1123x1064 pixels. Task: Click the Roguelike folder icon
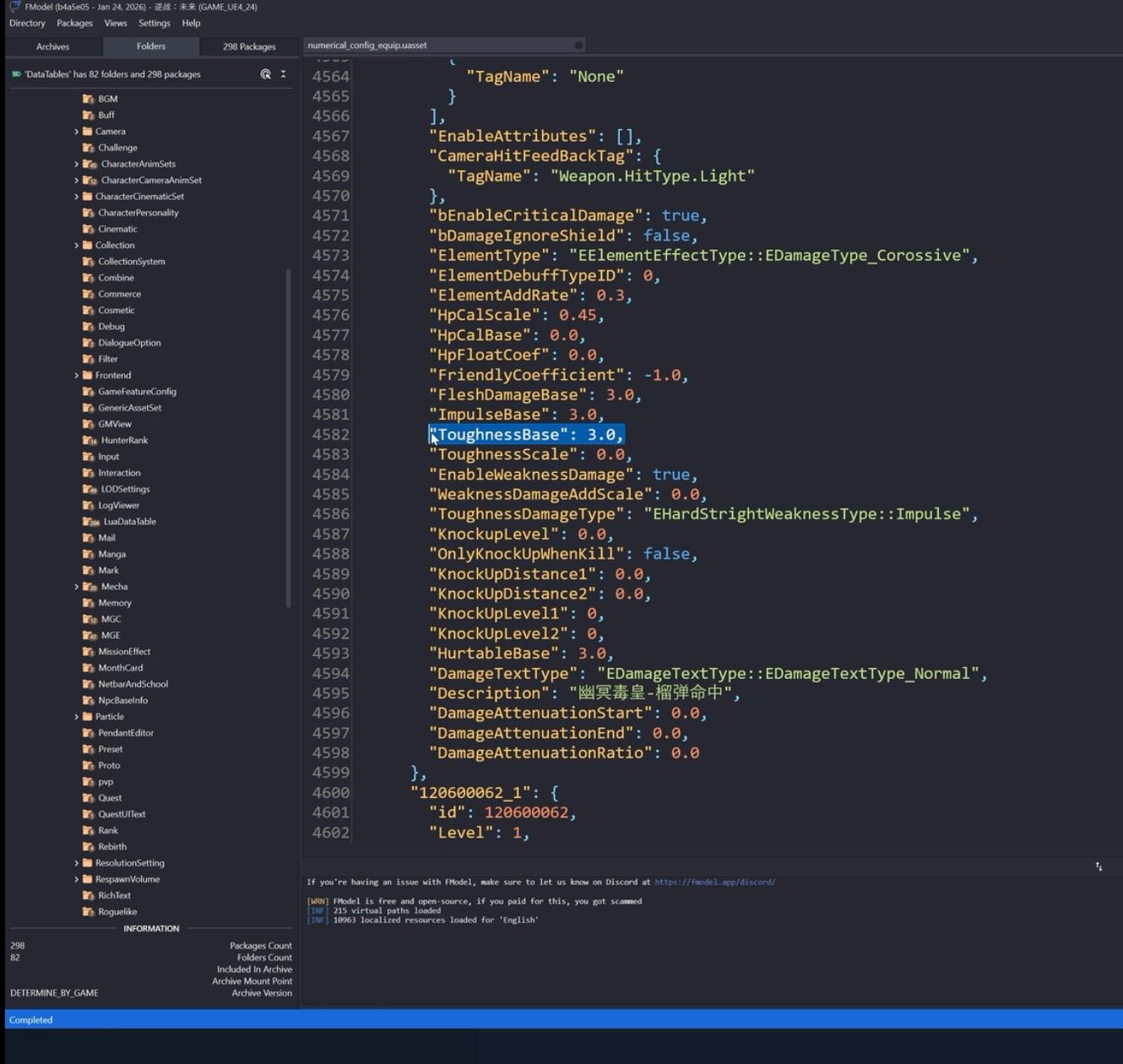88,912
